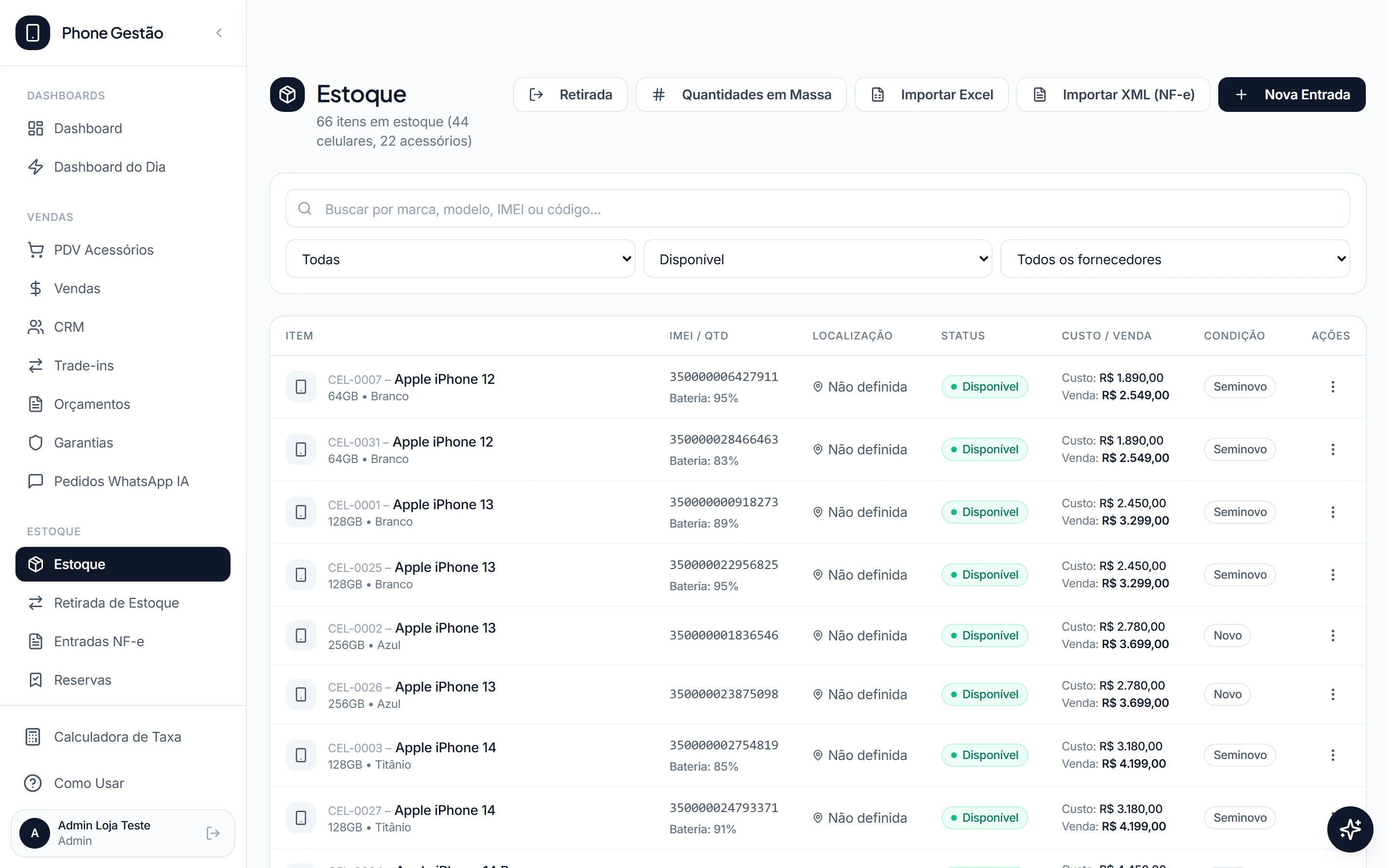Open the Todas category dropdown

coord(460,259)
